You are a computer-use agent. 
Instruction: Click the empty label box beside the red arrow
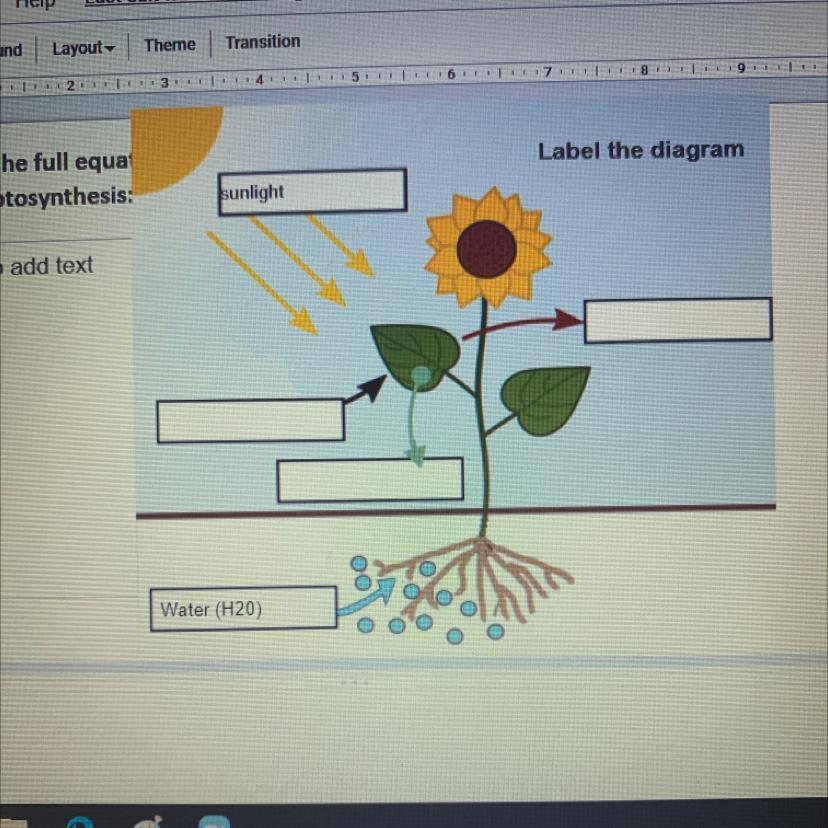678,319
